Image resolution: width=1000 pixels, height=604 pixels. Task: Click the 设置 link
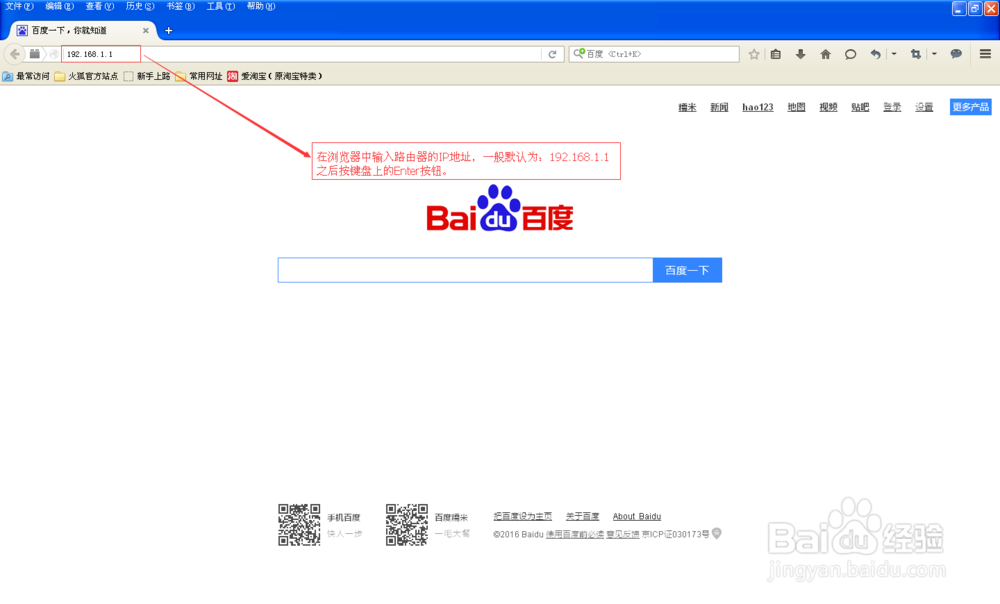(924, 107)
